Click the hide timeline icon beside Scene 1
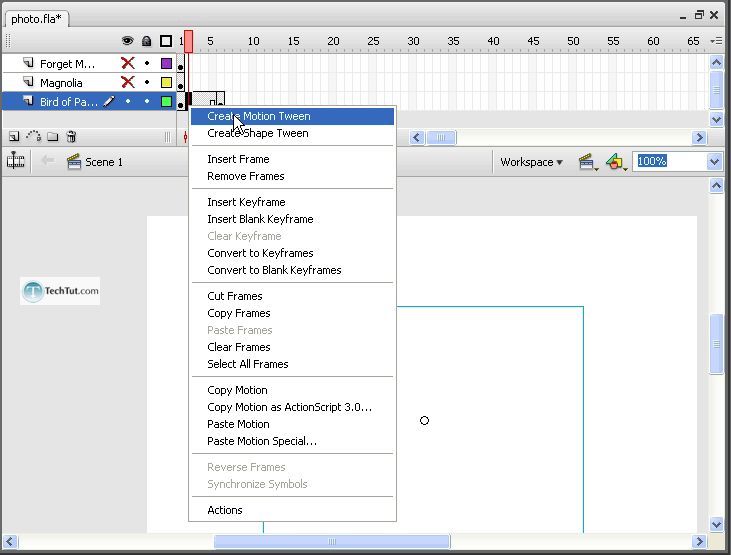 (15, 161)
